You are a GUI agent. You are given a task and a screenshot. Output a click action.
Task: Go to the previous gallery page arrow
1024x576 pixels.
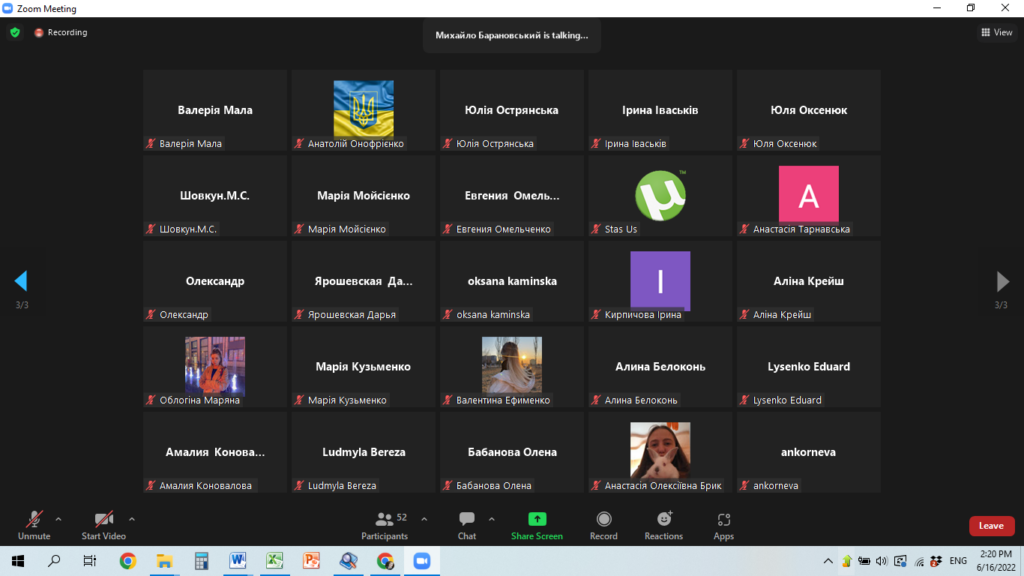(21, 281)
